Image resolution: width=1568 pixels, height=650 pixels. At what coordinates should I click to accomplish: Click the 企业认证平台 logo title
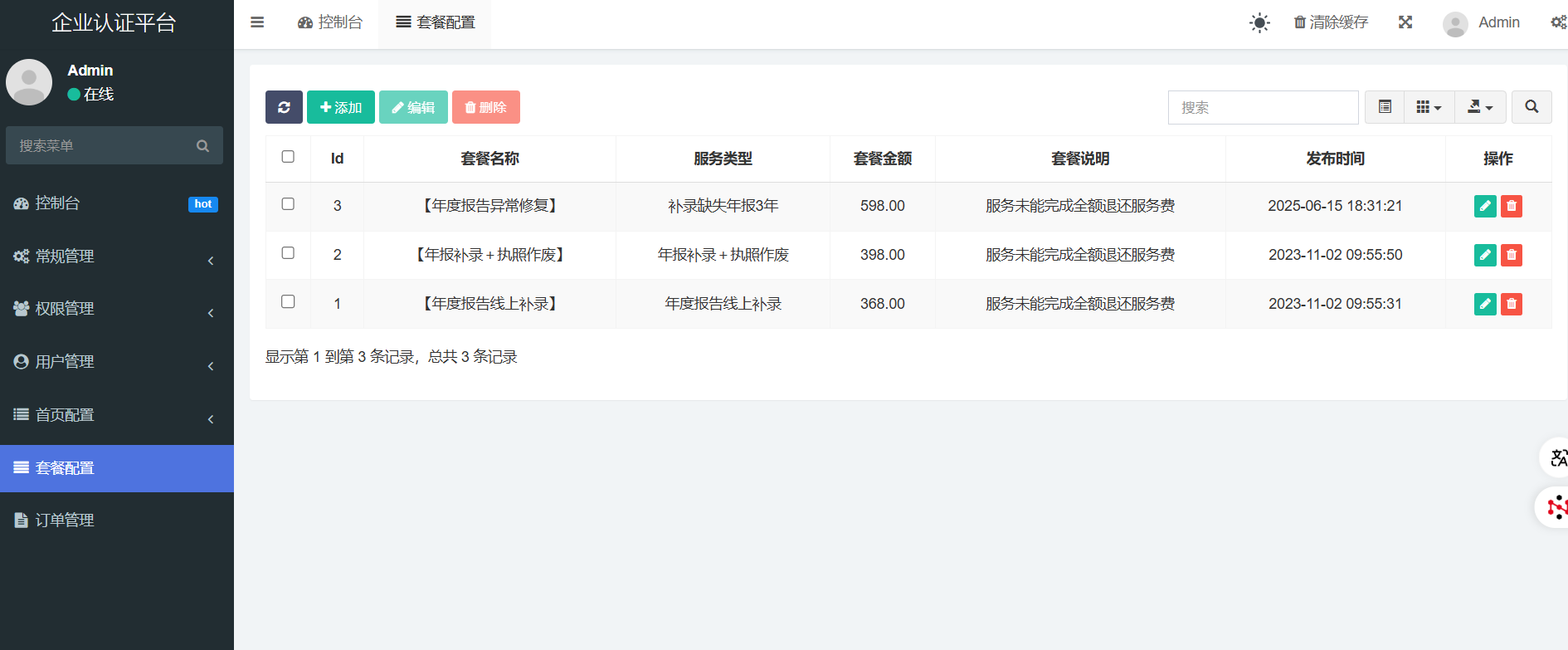coord(114,22)
